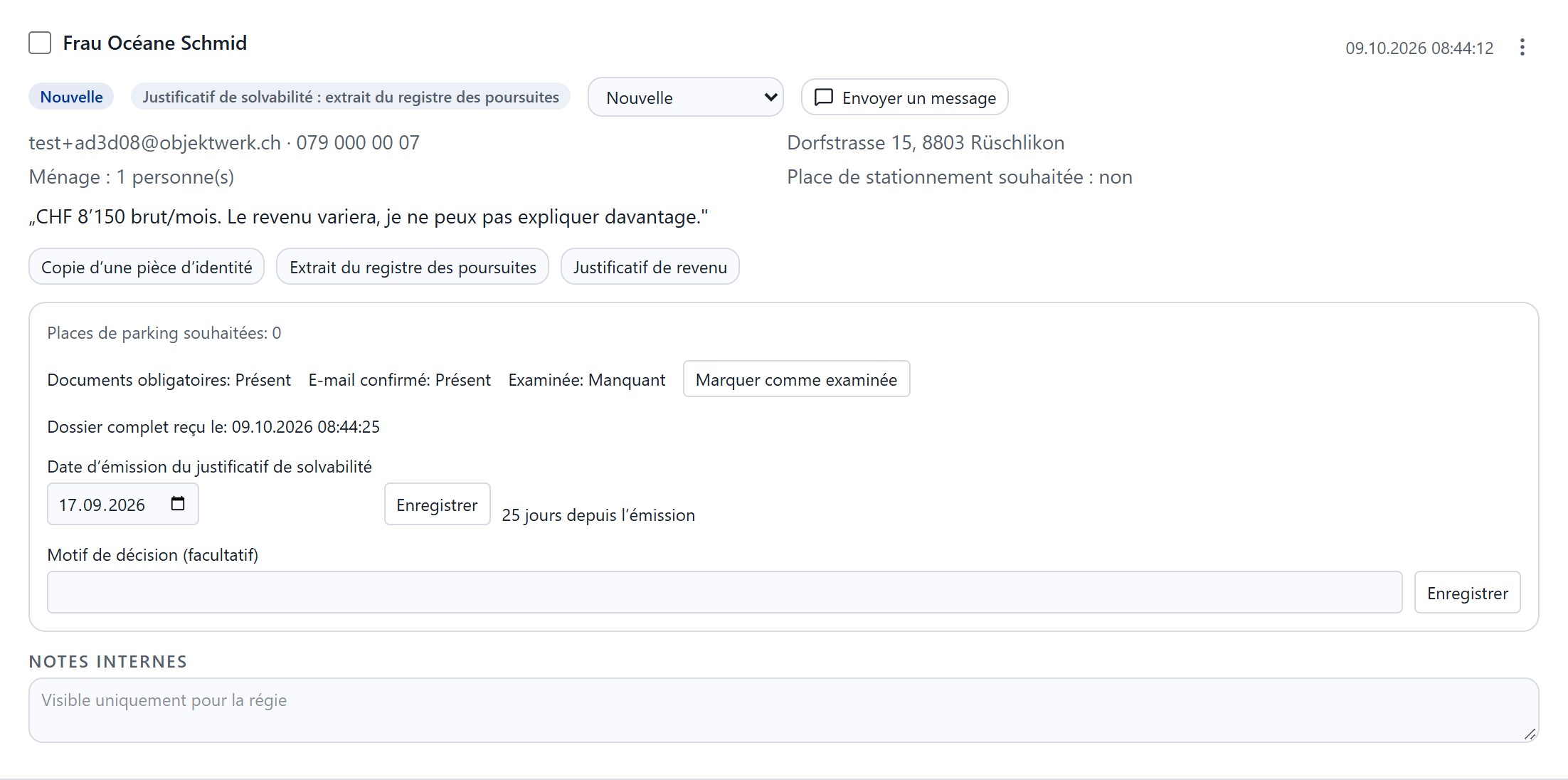Click Envoyer un message button
1568x780 pixels.
(904, 97)
